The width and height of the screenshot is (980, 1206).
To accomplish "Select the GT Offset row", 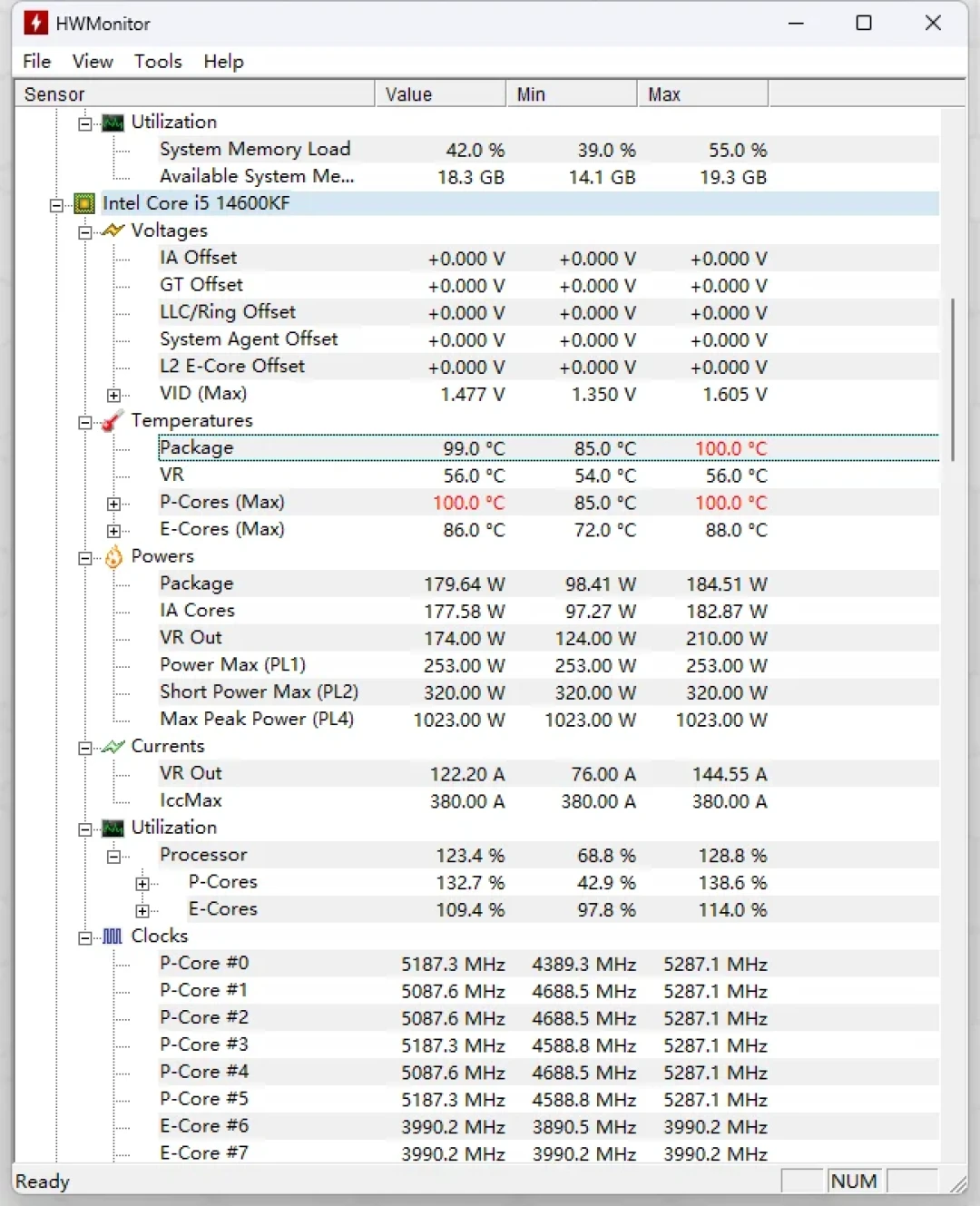I will pos(549,285).
